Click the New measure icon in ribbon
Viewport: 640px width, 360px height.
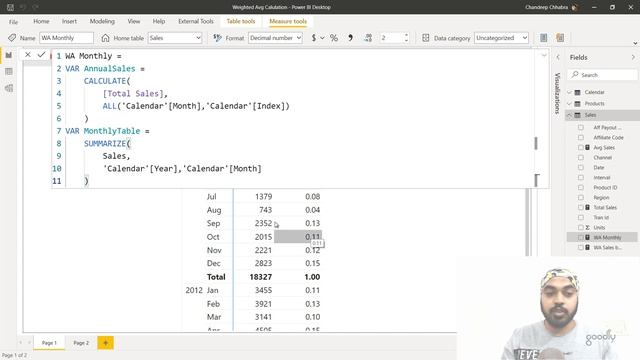click(x=544, y=38)
